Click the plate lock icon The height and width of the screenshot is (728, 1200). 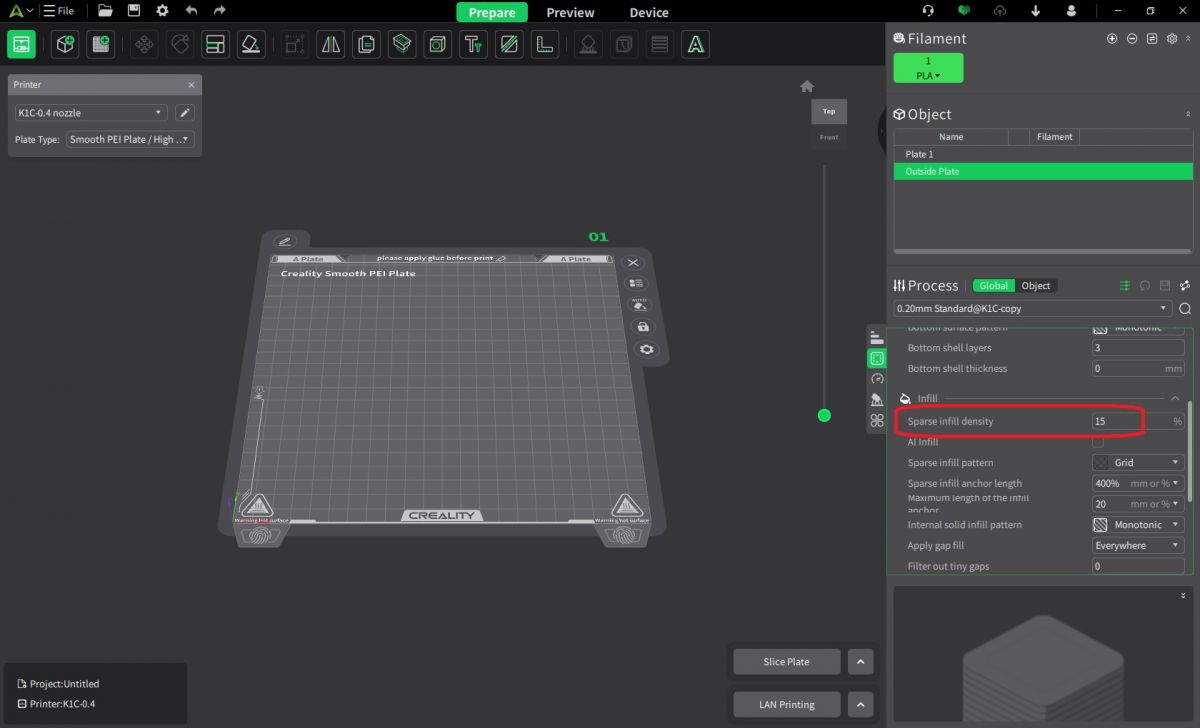[642, 327]
